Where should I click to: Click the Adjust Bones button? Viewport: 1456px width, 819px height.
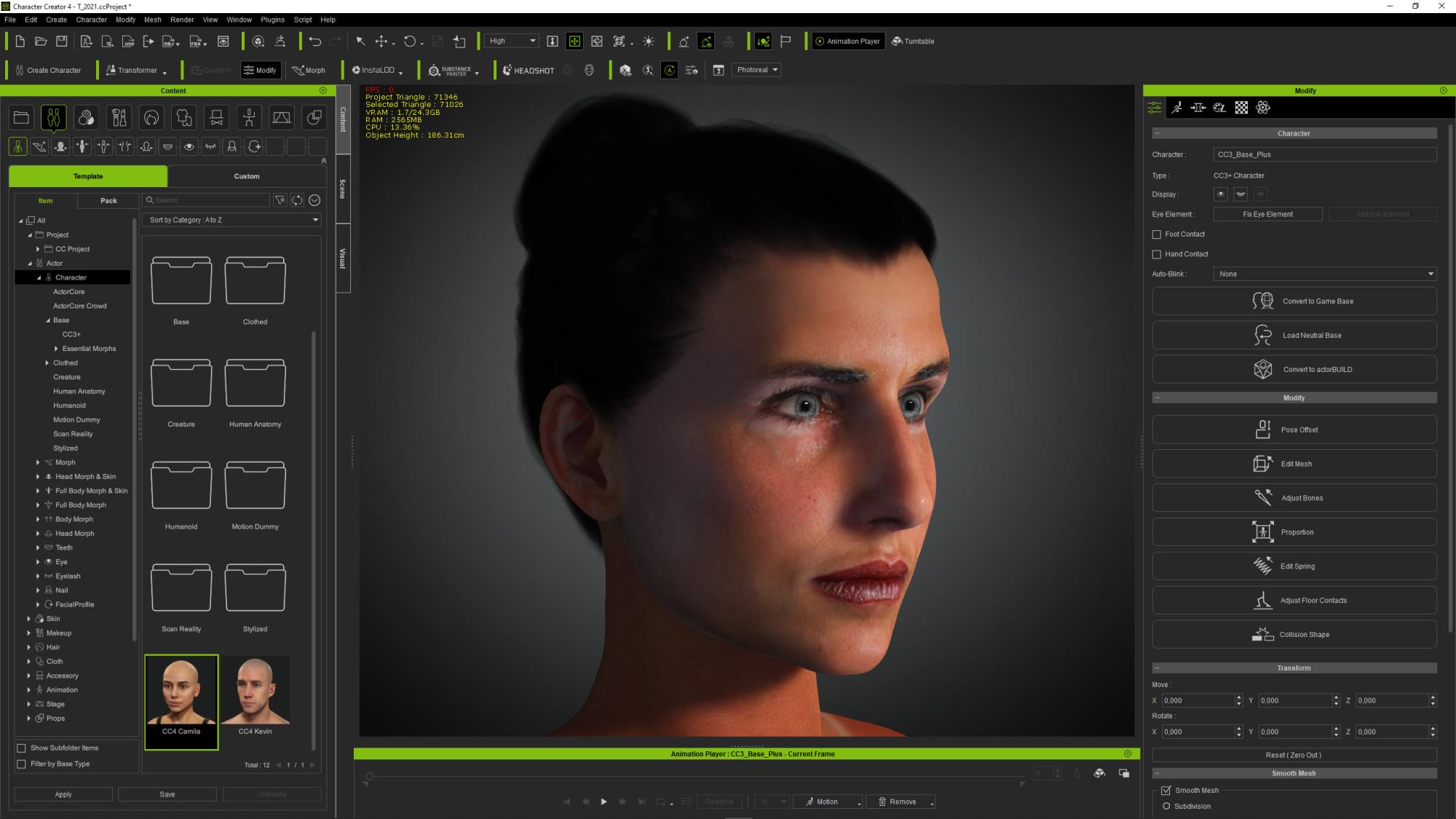(x=1294, y=499)
